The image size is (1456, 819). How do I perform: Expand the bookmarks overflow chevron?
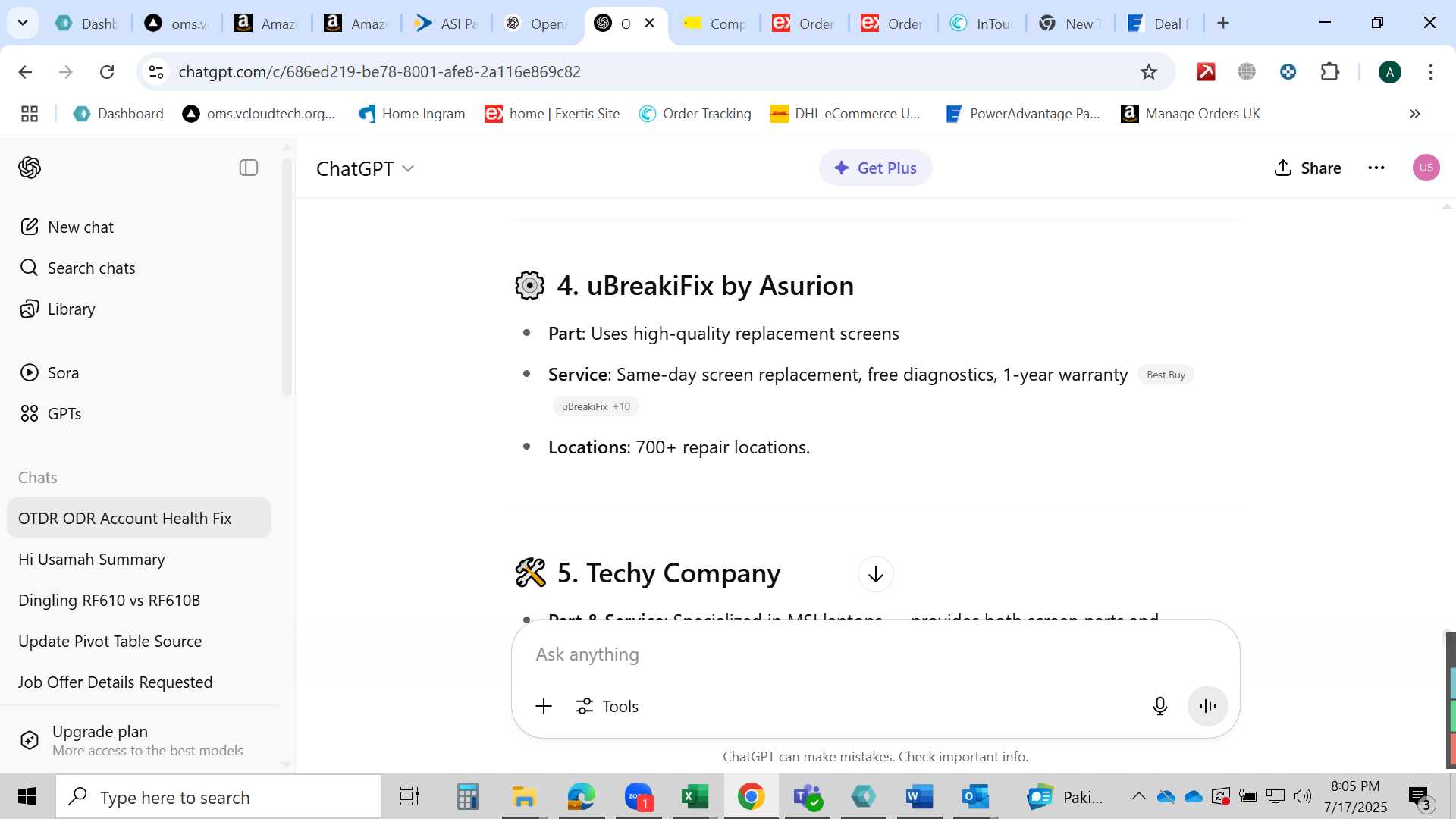coord(1414,114)
